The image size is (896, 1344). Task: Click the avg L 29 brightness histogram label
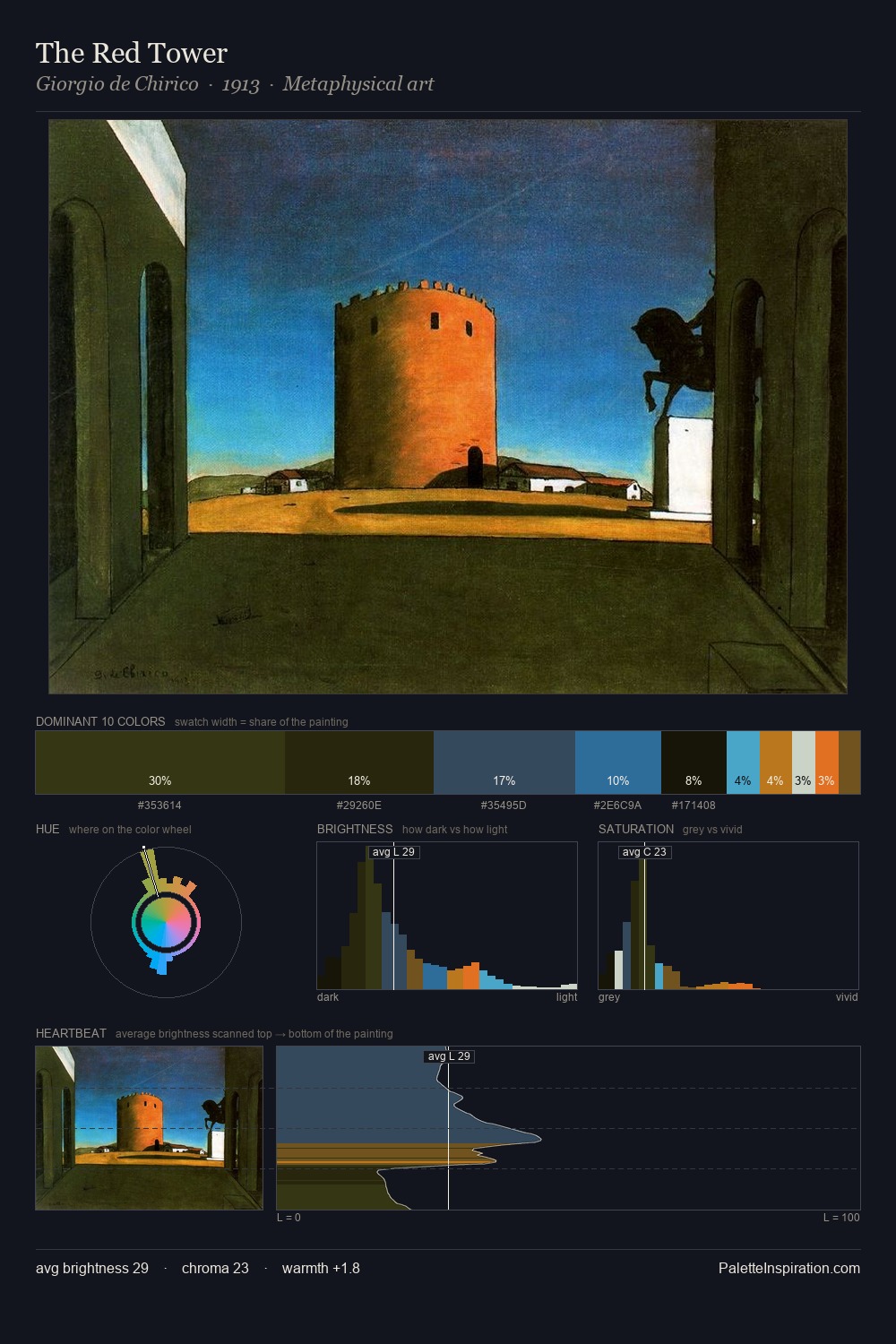393,852
